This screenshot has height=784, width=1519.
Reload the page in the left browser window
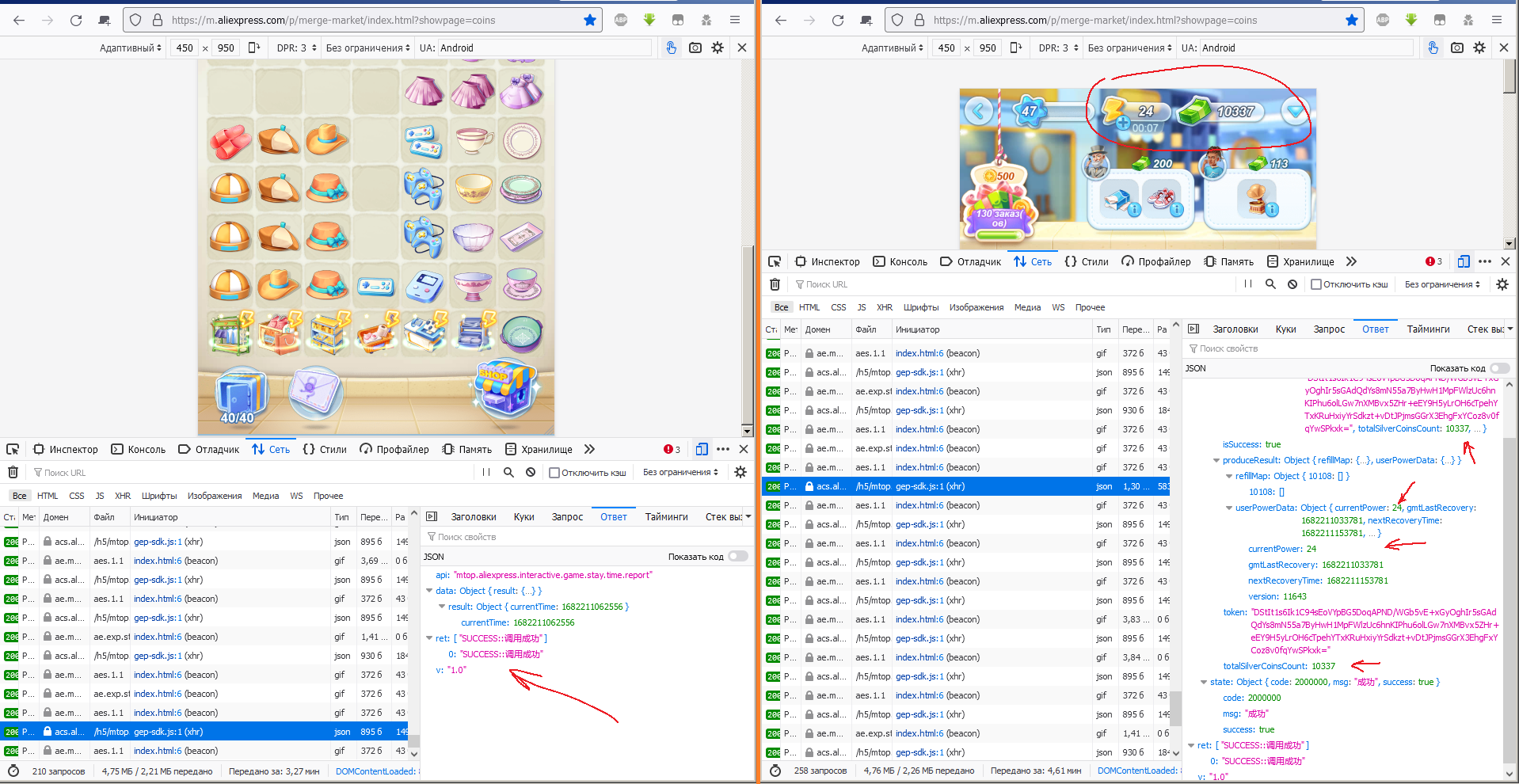pyautogui.click(x=76, y=21)
